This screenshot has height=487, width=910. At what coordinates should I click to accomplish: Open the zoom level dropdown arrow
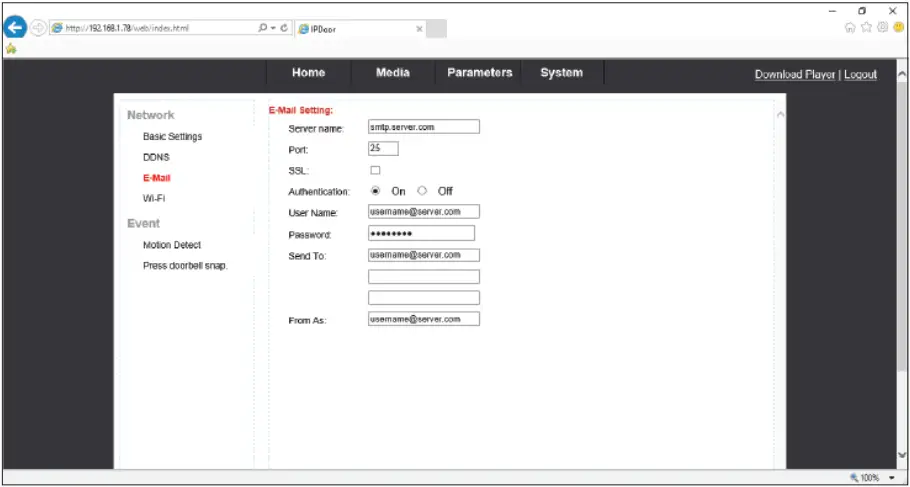892,478
